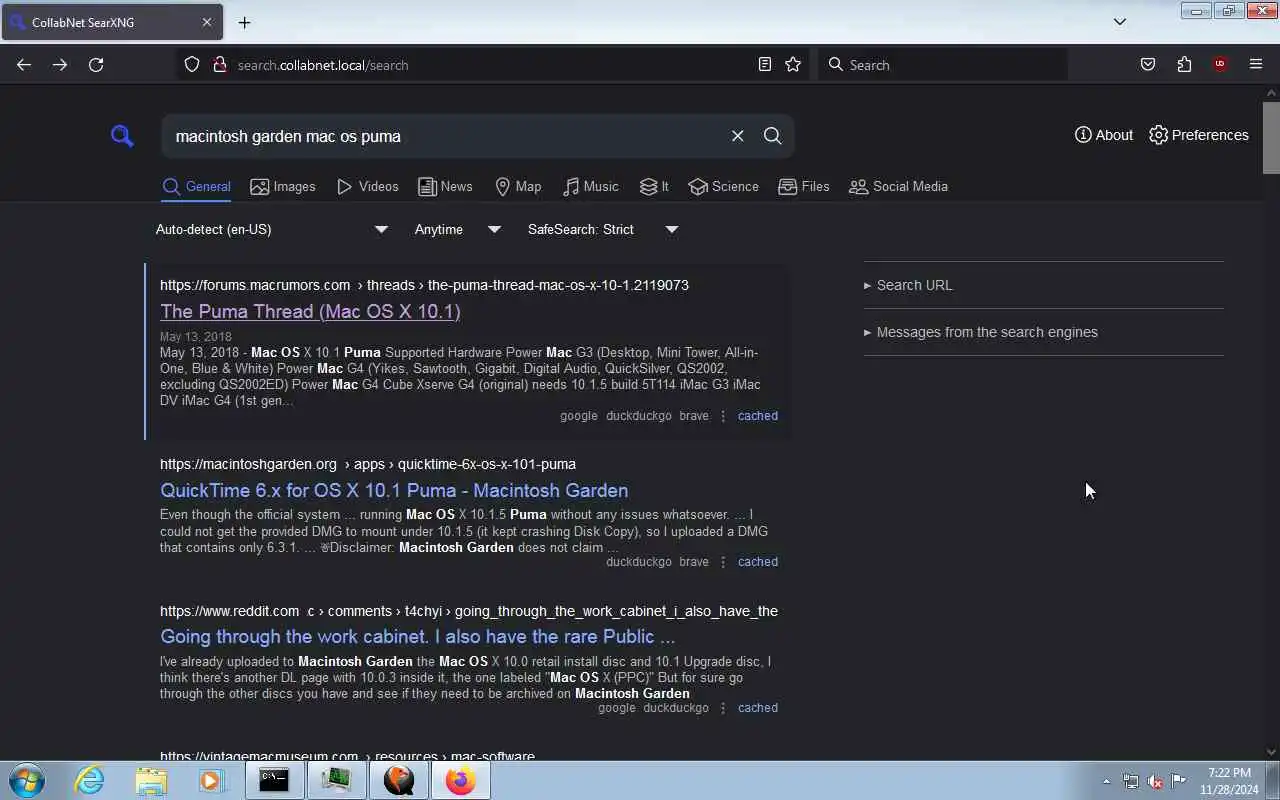Open a new tab with the plus button
Viewport: 1280px width, 800px height.
244,22
